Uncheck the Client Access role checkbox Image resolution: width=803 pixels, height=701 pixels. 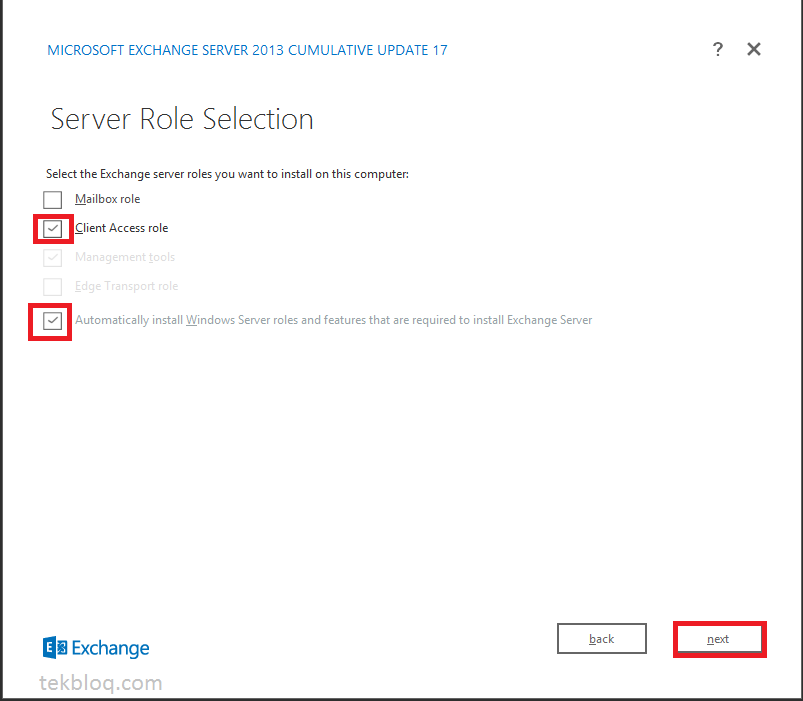click(x=52, y=228)
